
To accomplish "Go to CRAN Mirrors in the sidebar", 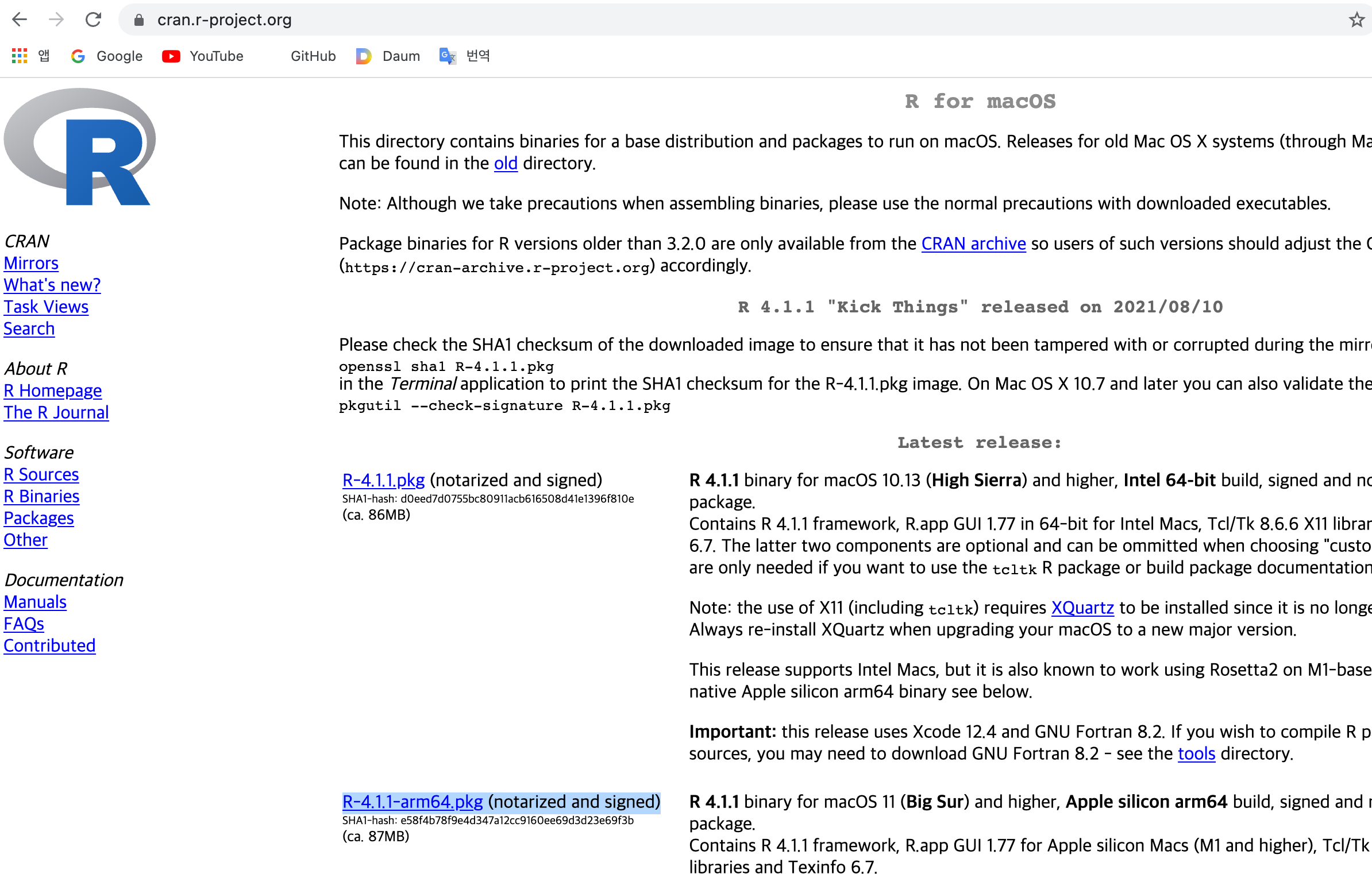I will pos(31,263).
